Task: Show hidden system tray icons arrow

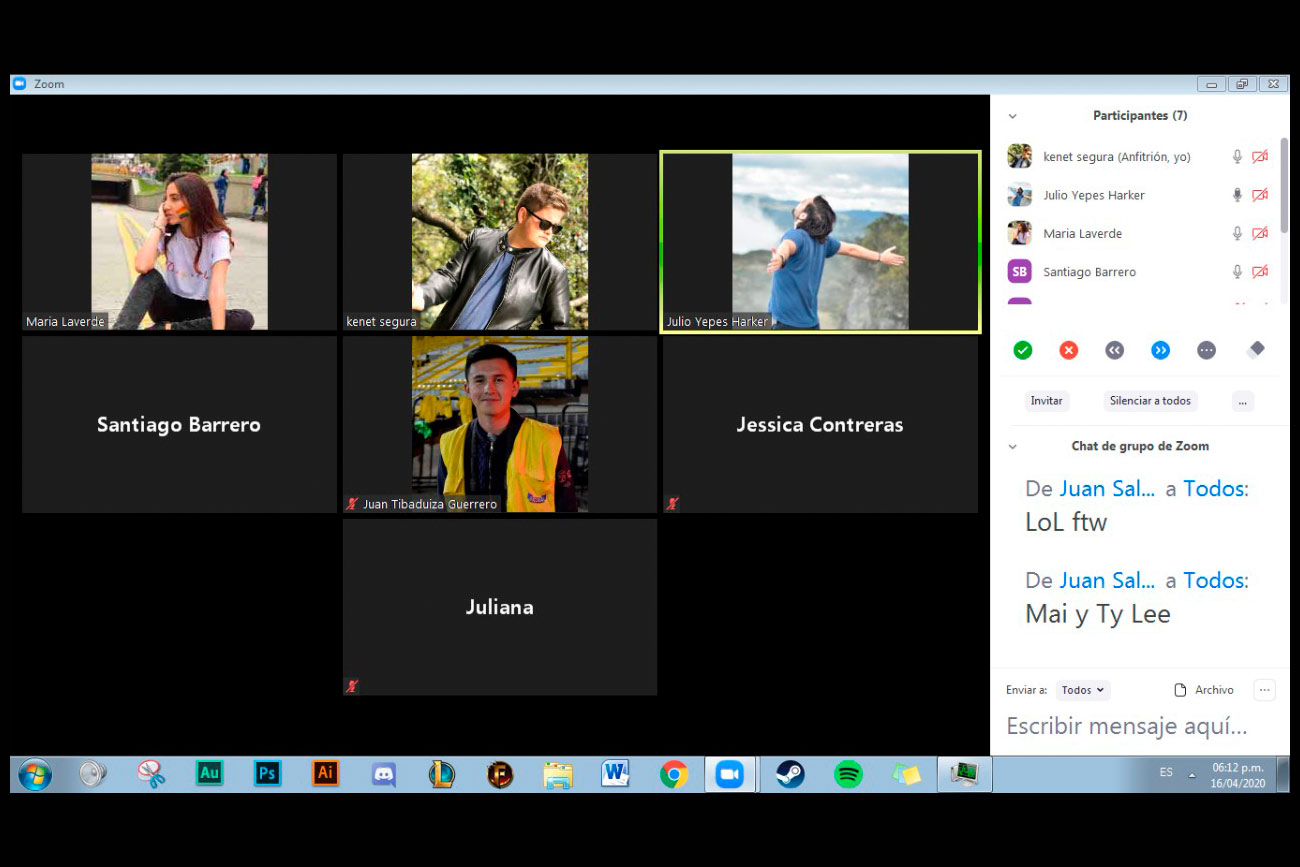Action: (x=1191, y=775)
